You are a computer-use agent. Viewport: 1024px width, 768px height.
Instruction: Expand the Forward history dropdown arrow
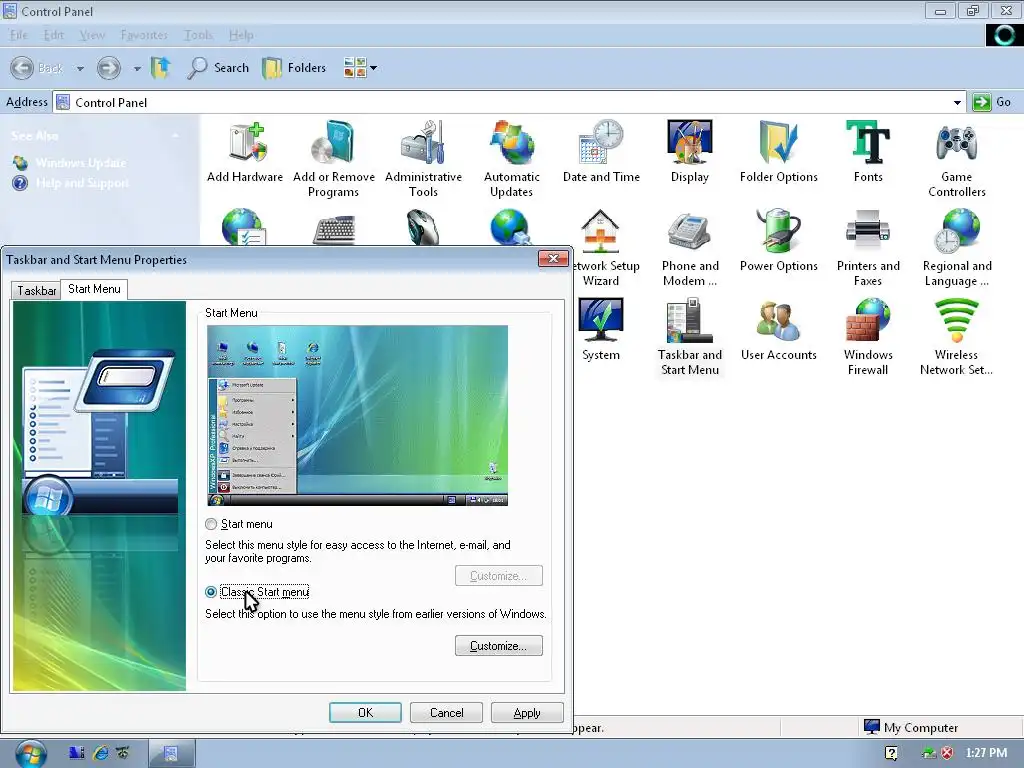(x=137, y=68)
